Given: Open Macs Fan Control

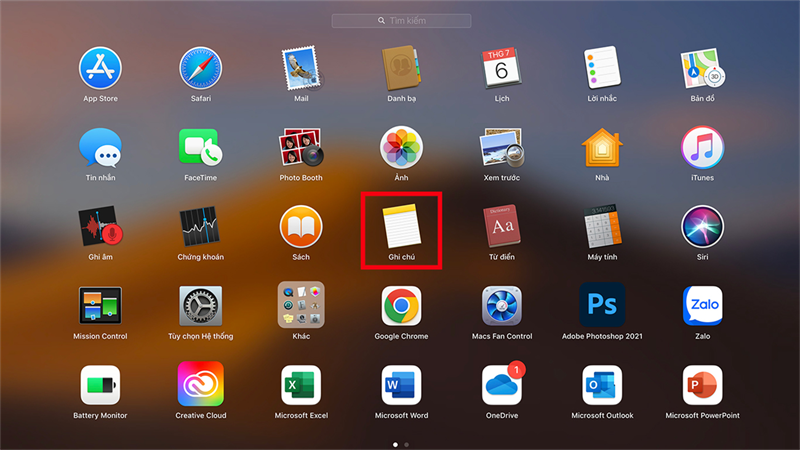Looking at the screenshot, I should (x=502, y=306).
